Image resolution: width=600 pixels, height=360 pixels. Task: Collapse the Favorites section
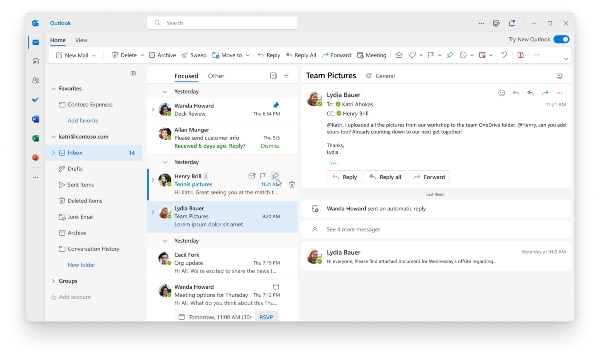coord(53,88)
